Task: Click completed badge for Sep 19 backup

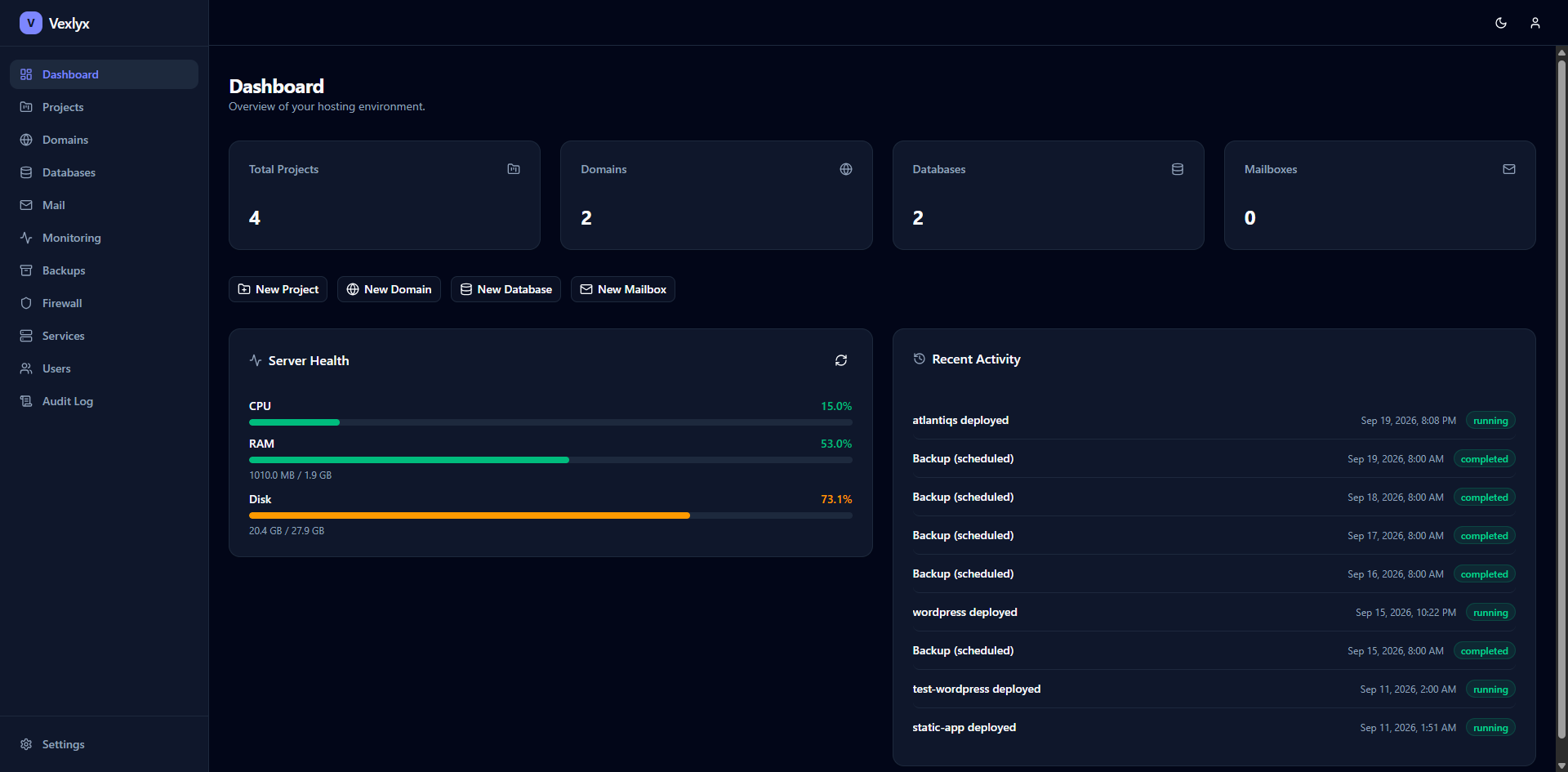Action: [1484, 459]
